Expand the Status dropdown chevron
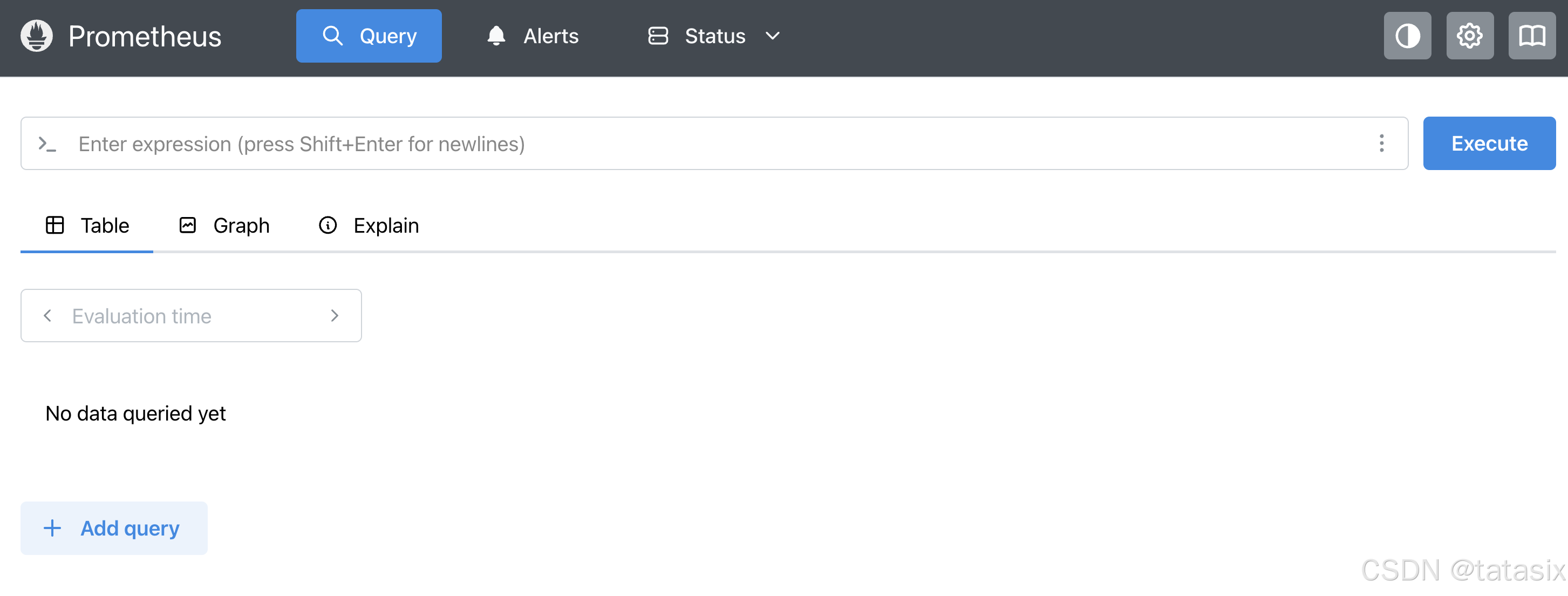1568x596 pixels. pyautogui.click(x=772, y=36)
